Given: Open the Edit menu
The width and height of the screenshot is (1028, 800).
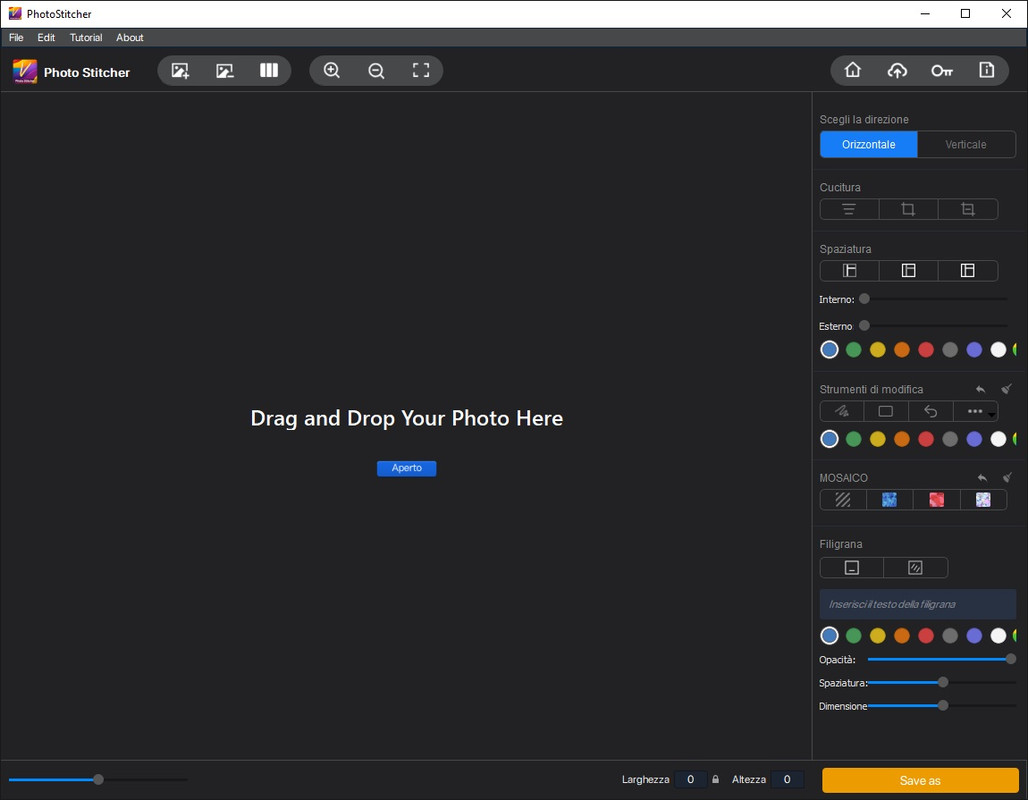Looking at the screenshot, I should click(x=46, y=37).
